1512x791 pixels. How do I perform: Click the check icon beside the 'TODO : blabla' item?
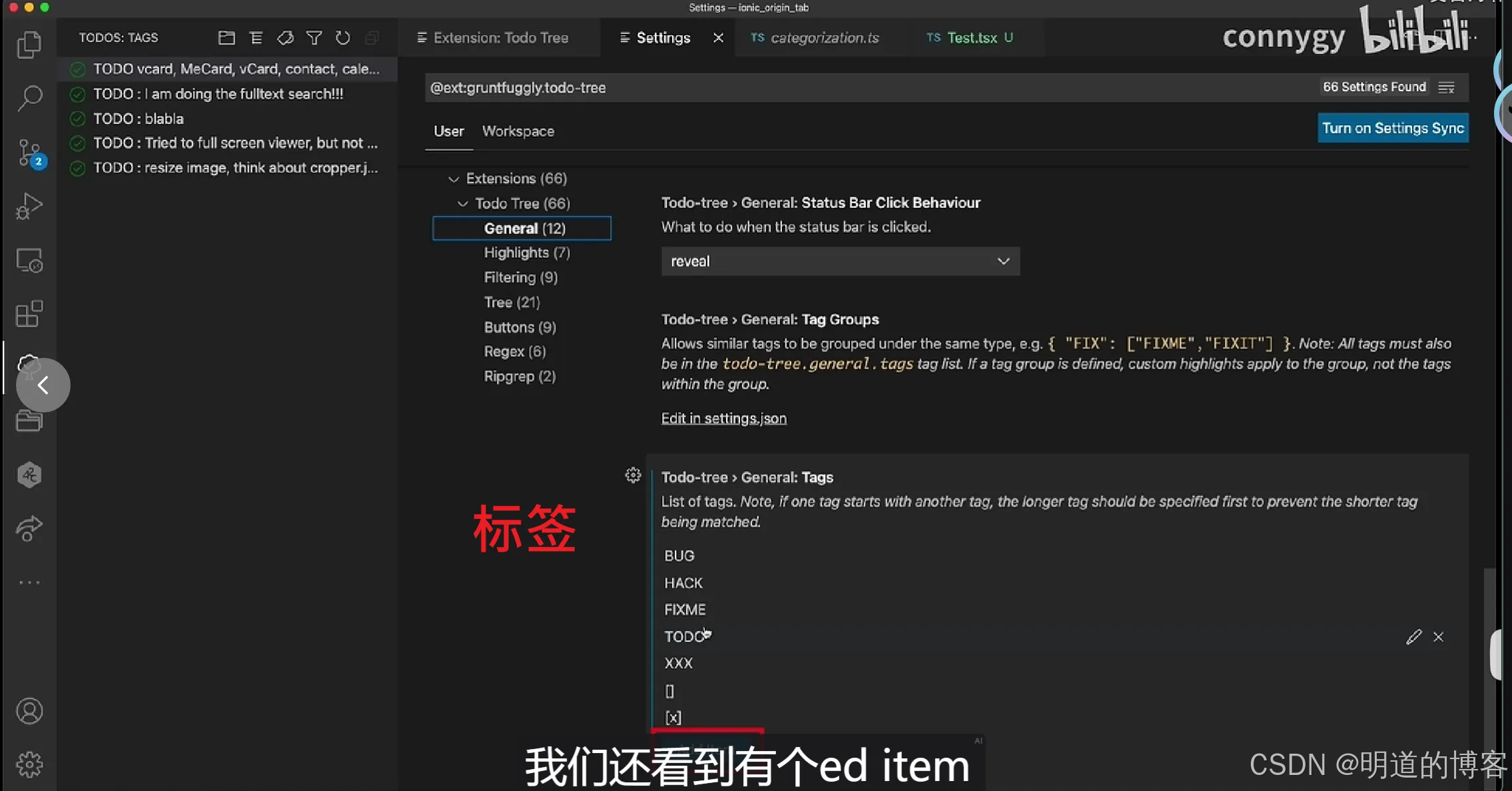77,119
